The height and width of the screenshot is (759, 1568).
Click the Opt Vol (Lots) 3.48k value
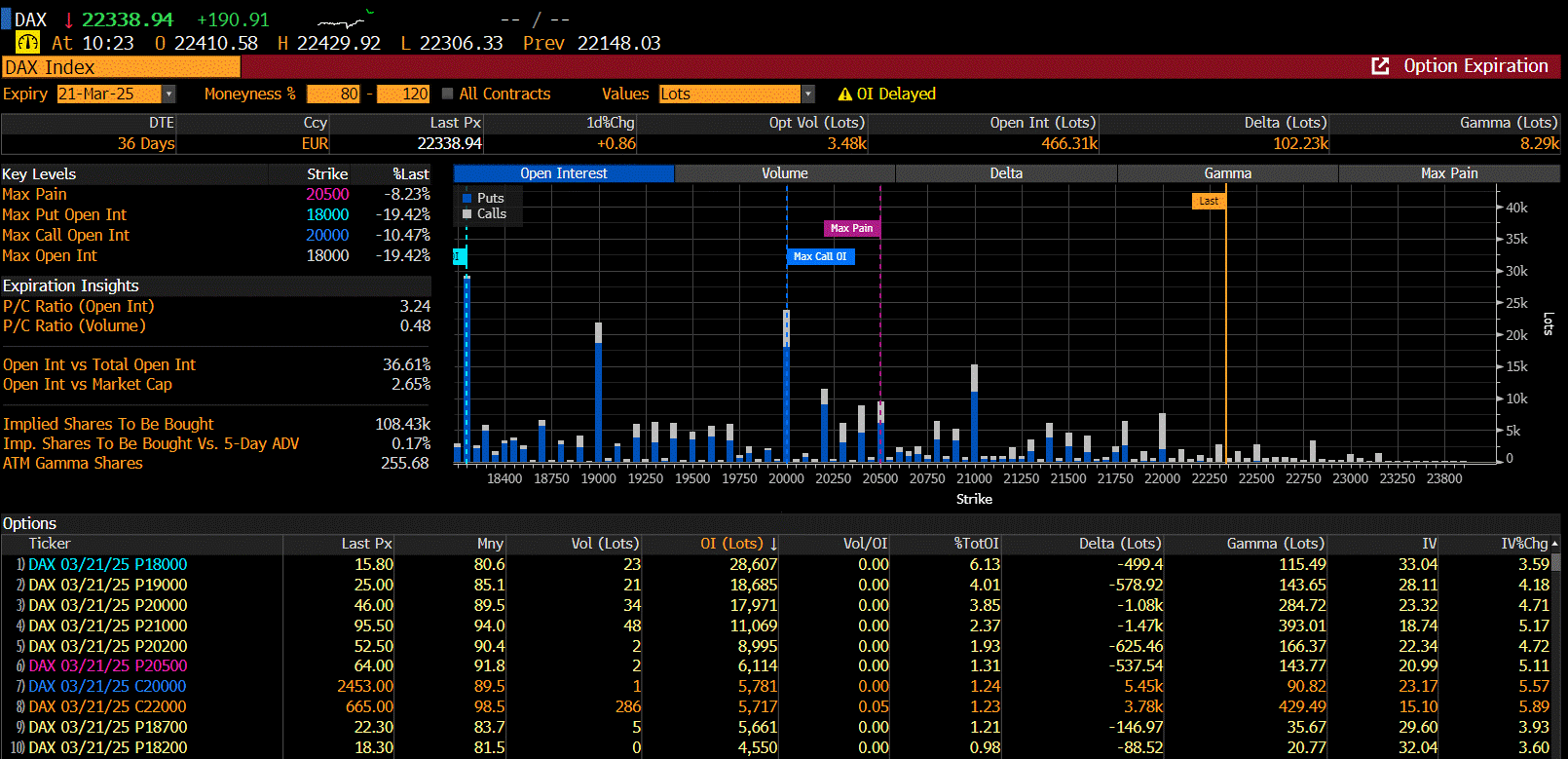click(x=846, y=143)
